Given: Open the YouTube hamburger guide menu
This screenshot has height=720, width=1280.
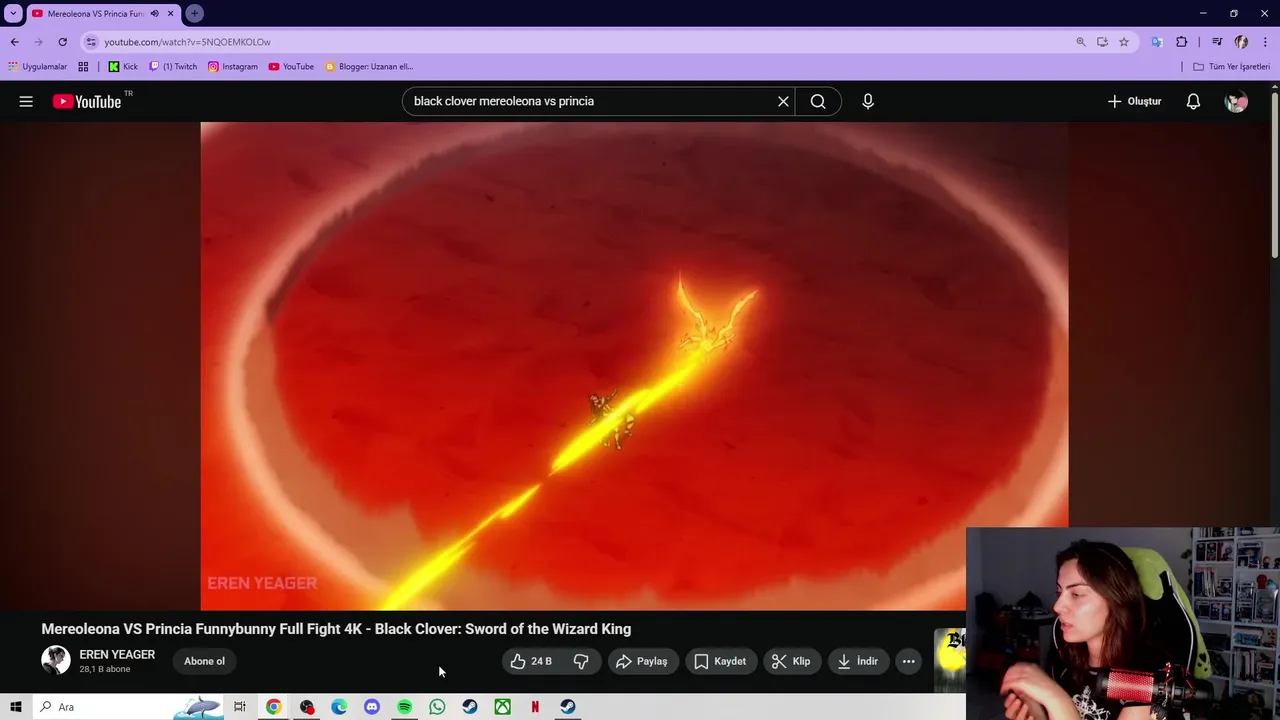Looking at the screenshot, I should coord(26,101).
